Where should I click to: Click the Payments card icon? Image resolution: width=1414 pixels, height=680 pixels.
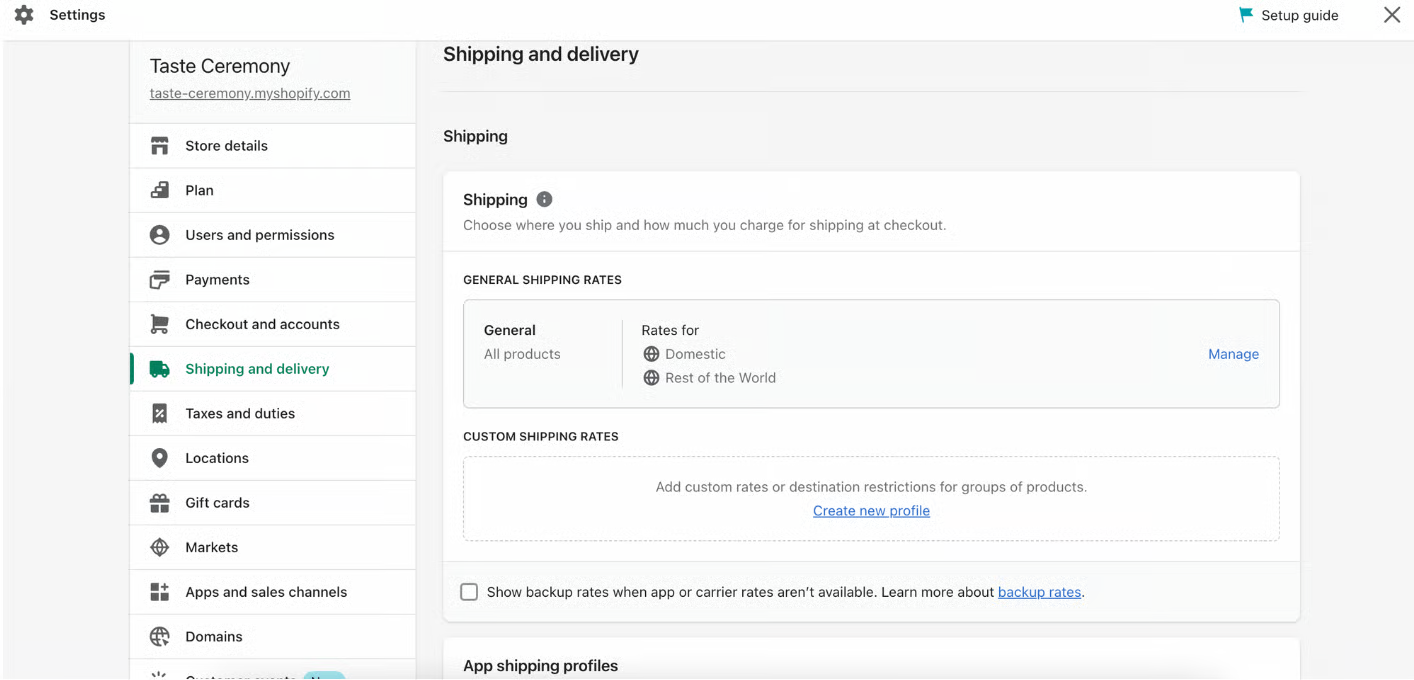(159, 280)
